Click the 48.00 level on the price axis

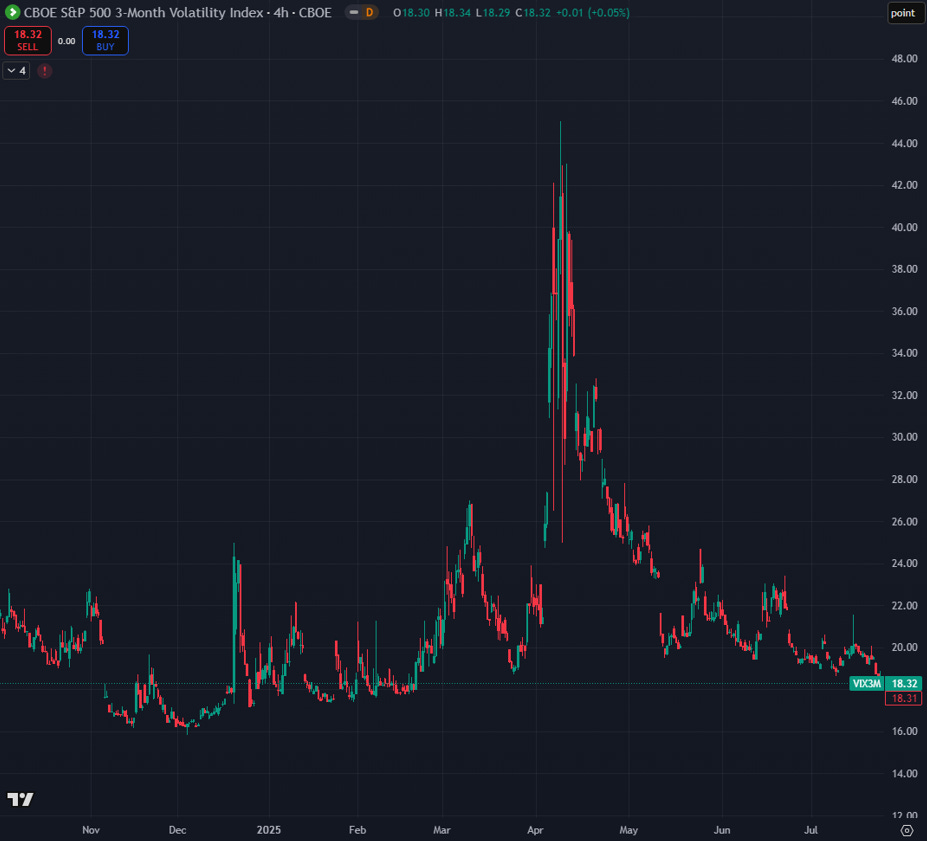[904, 59]
